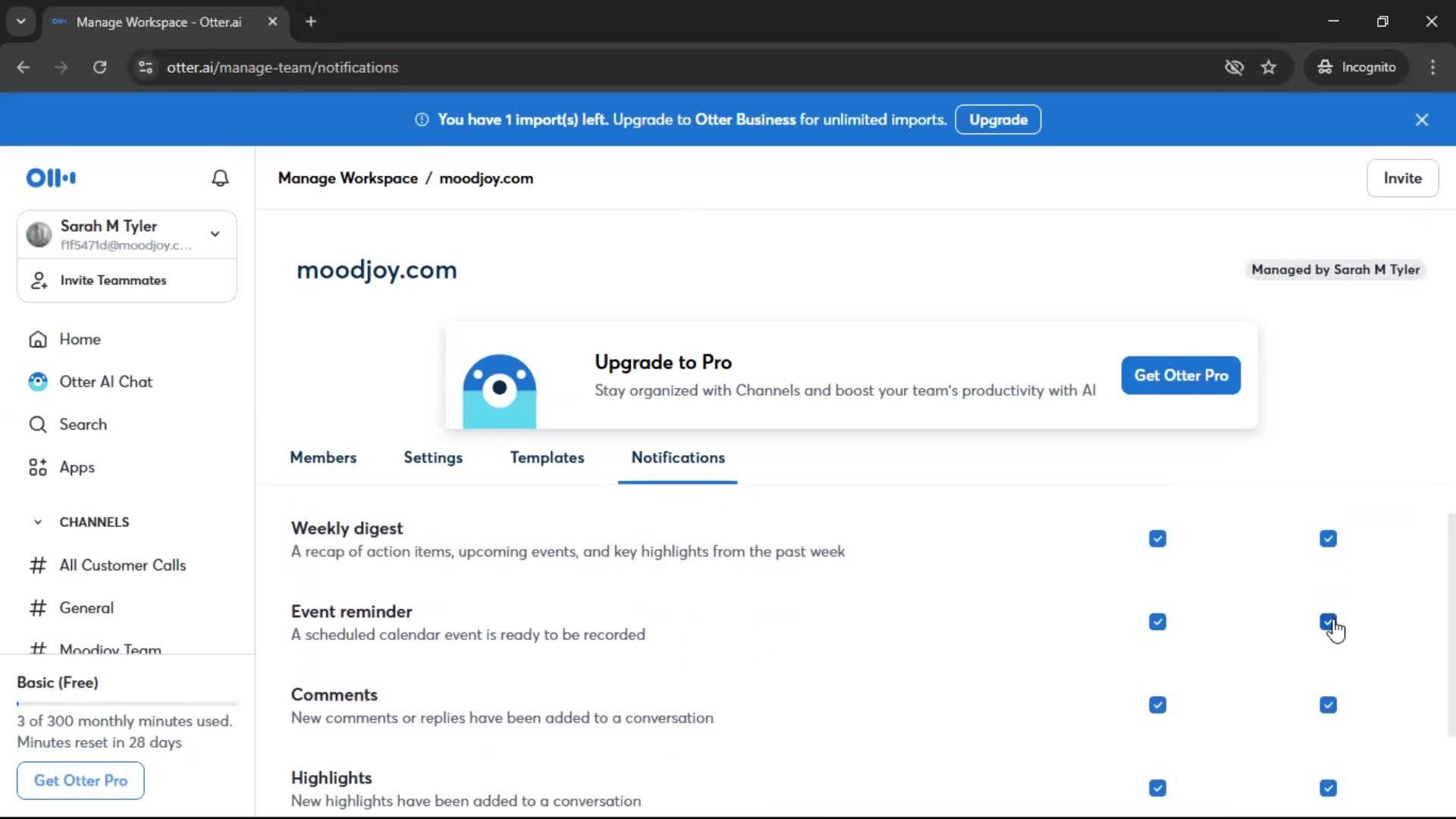The image size is (1456, 819).
Task: Switch to the Settings tab
Action: (433, 457)
